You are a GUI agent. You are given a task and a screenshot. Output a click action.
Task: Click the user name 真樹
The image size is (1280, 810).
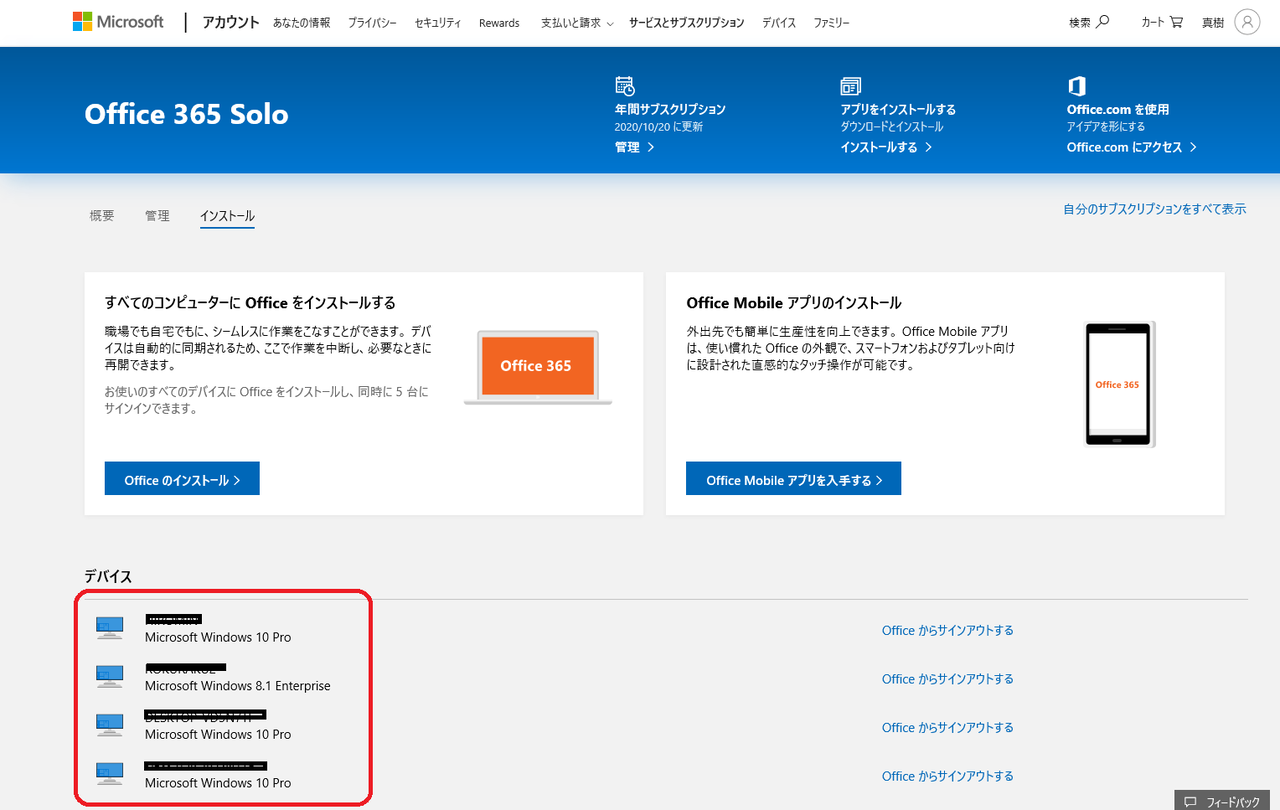1213,22
